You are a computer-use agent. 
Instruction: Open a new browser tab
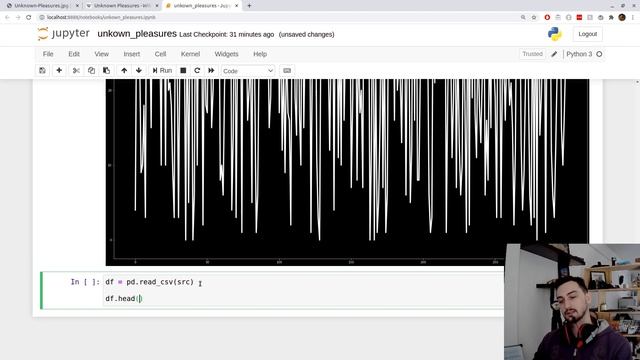(249, 6)
